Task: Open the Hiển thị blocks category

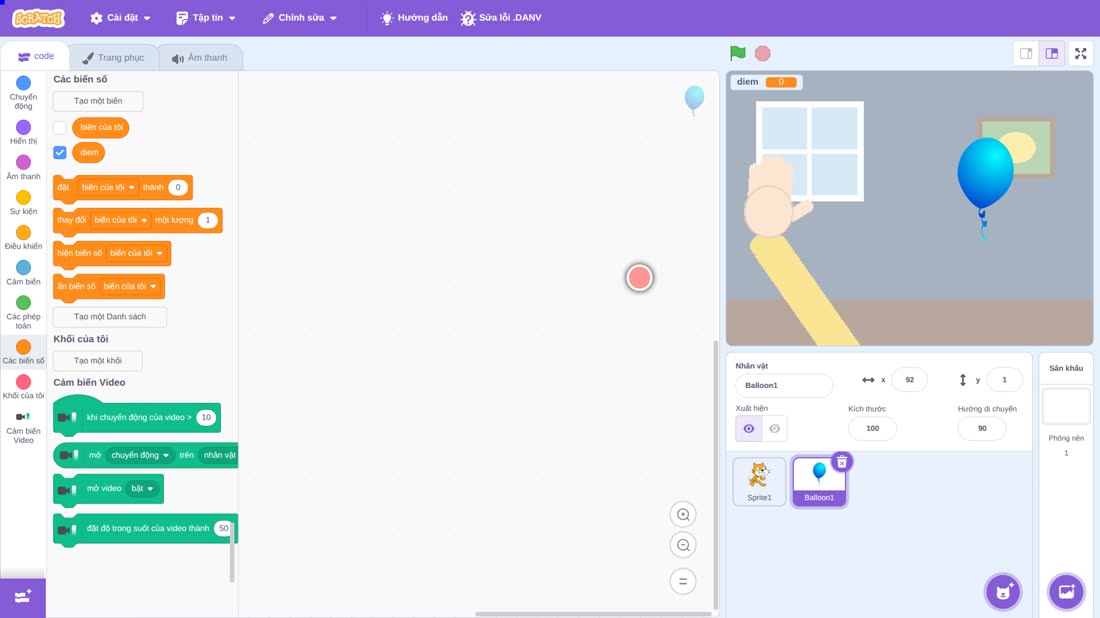Action: [23, 133]
